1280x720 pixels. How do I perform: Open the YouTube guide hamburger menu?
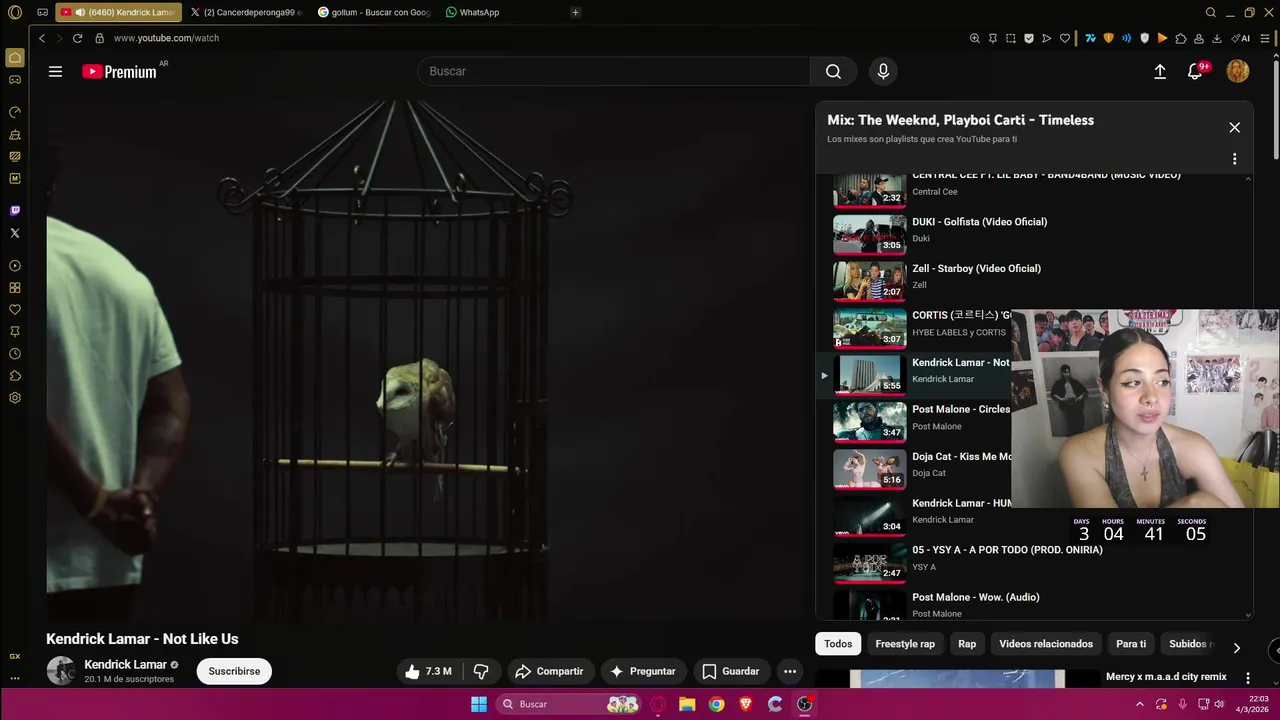click(x=55, y=71)
